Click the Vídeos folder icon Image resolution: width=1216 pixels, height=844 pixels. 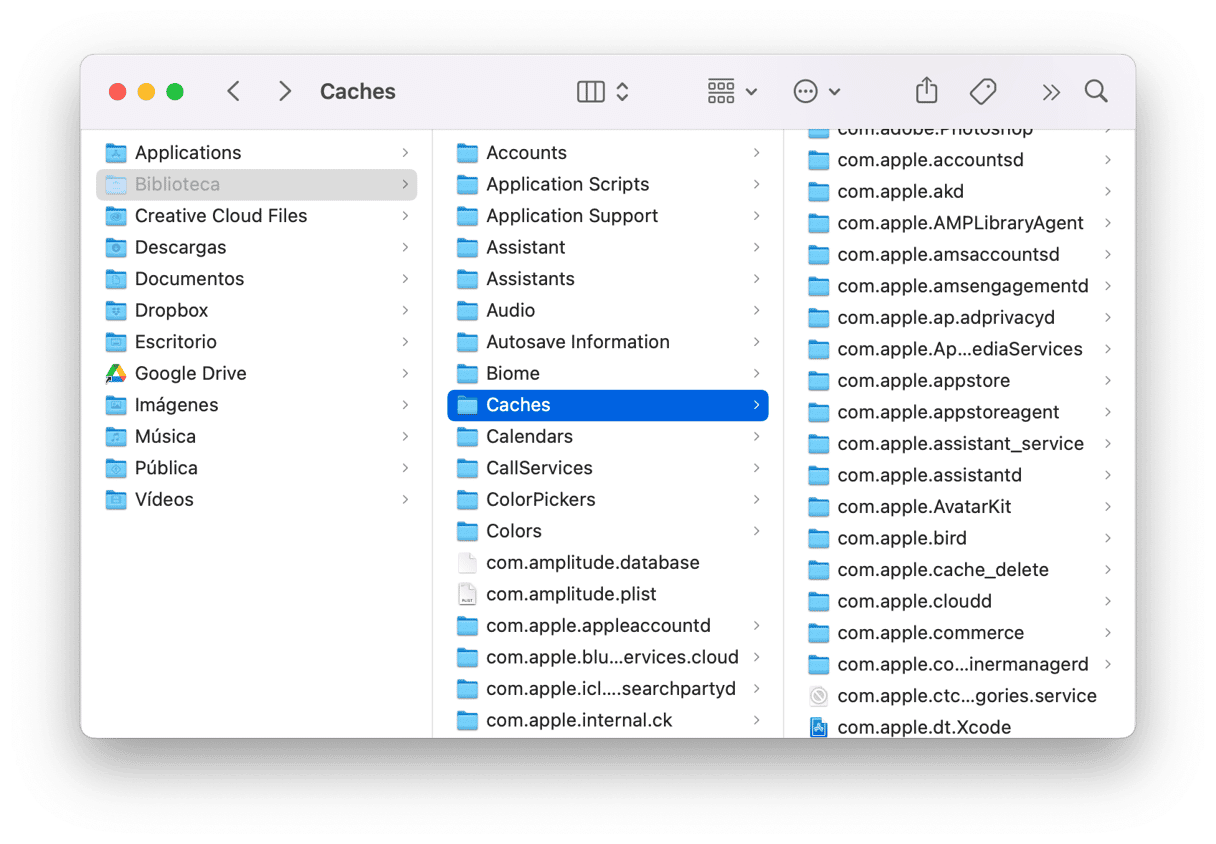(x=117, y=499)
